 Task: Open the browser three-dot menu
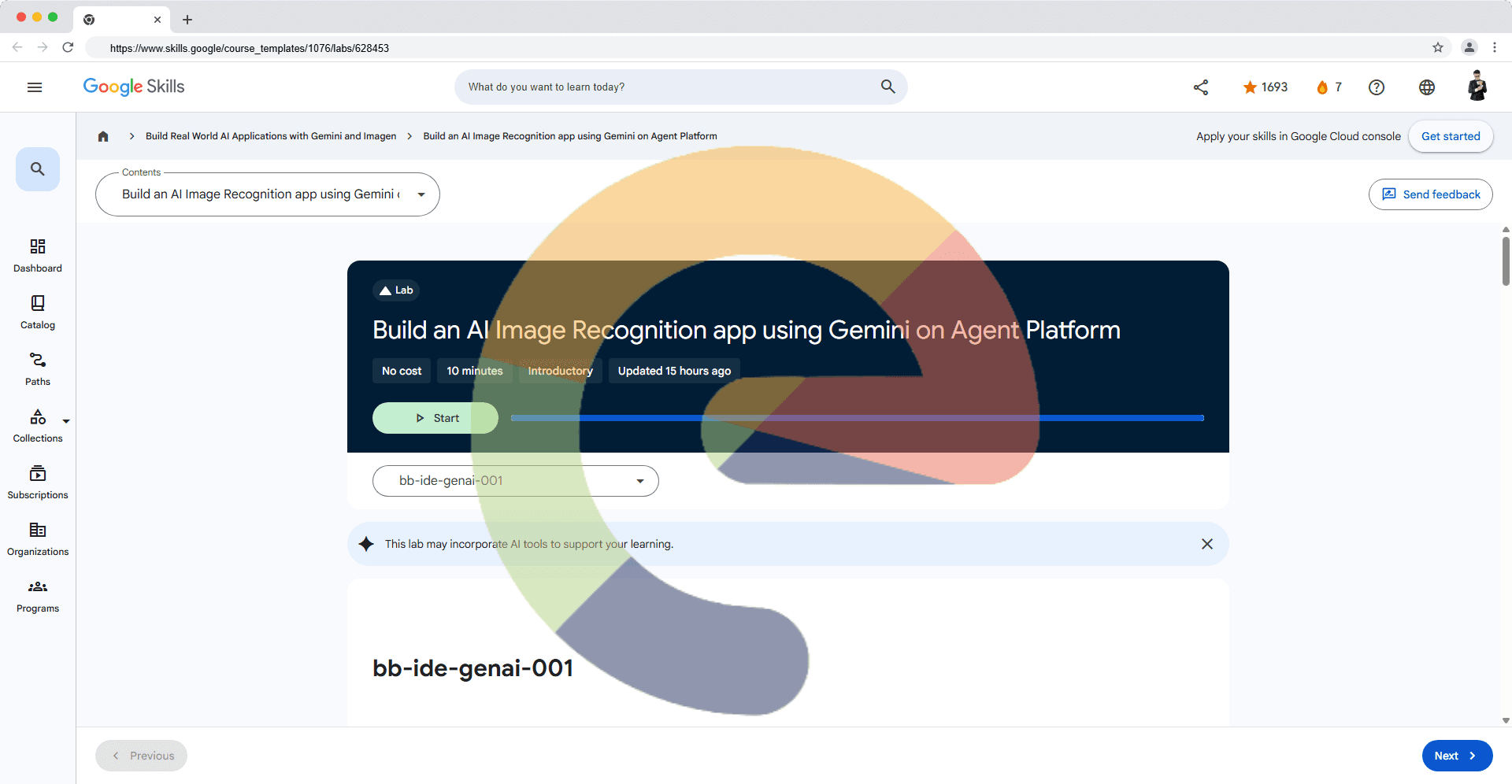point(1495,47)
